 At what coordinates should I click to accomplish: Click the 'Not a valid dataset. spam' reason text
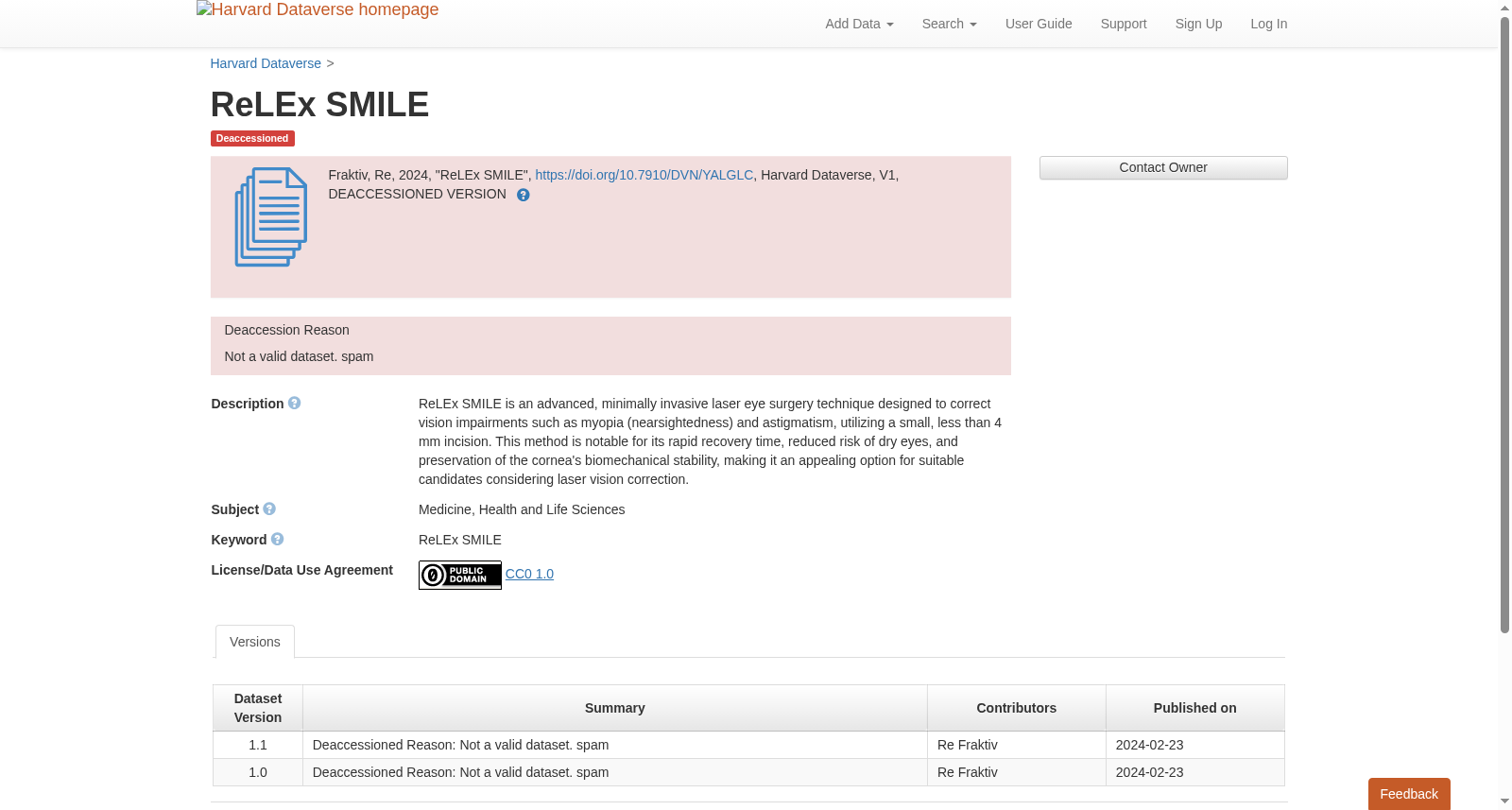click(x=299, y=356)
